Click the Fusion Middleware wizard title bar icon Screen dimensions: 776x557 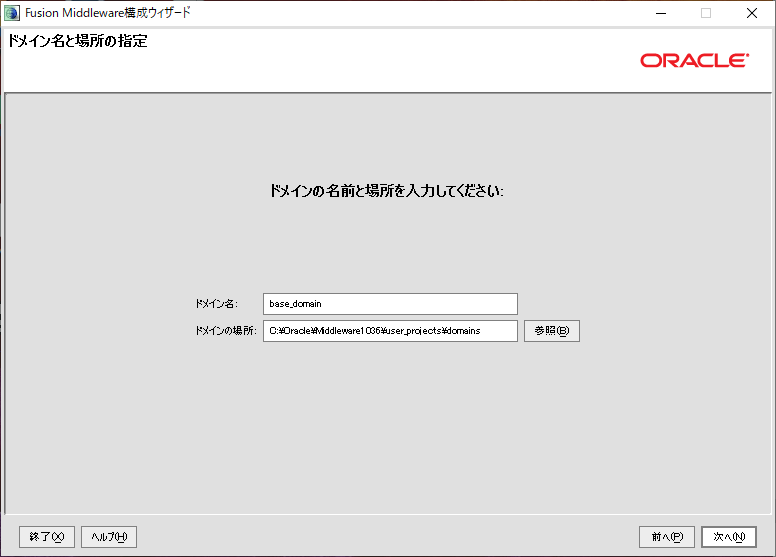(11, 13)
